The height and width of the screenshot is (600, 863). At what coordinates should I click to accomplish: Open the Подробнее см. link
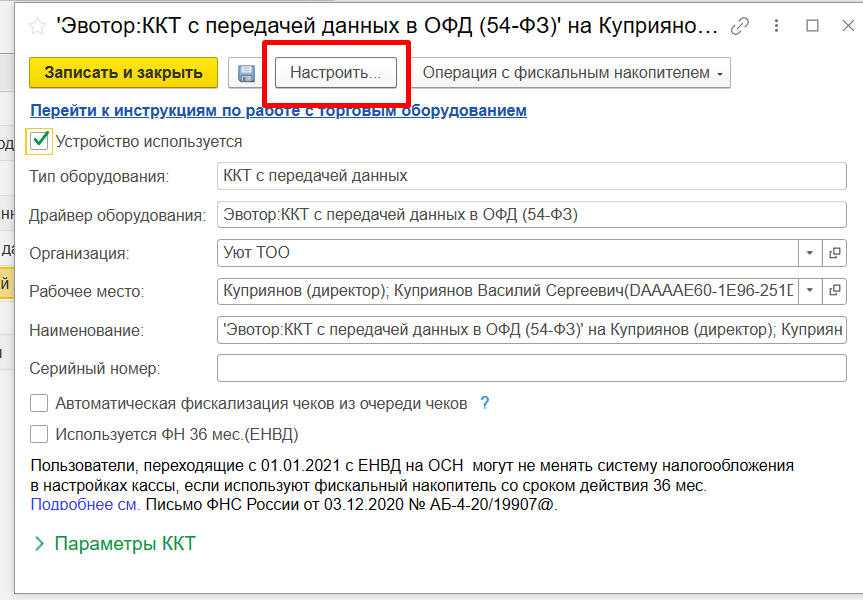[x=85, y=504]
